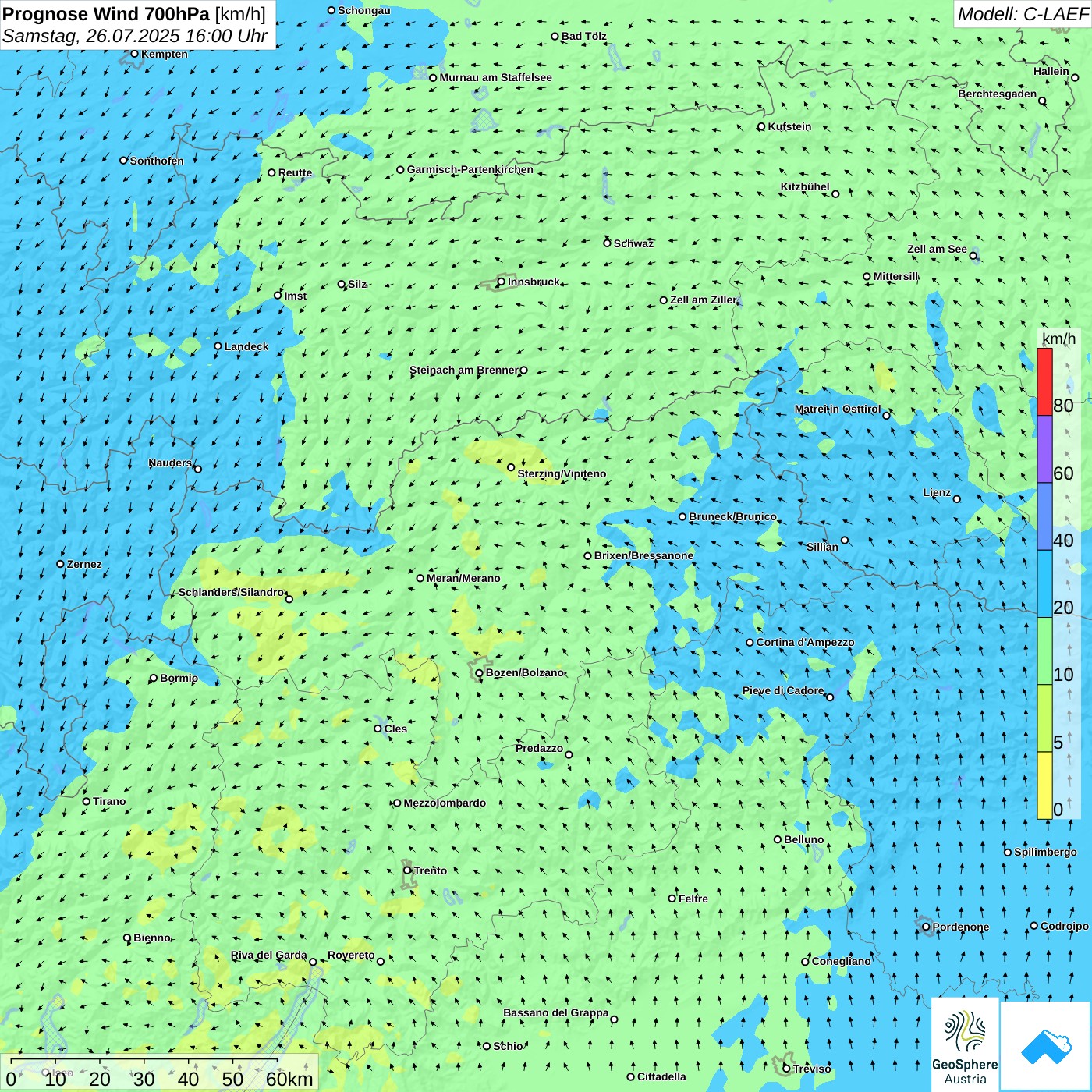Click the Matrei in Osttirol label
Viewport: 1092px width, 1092px height.
[x=838, y=409]
